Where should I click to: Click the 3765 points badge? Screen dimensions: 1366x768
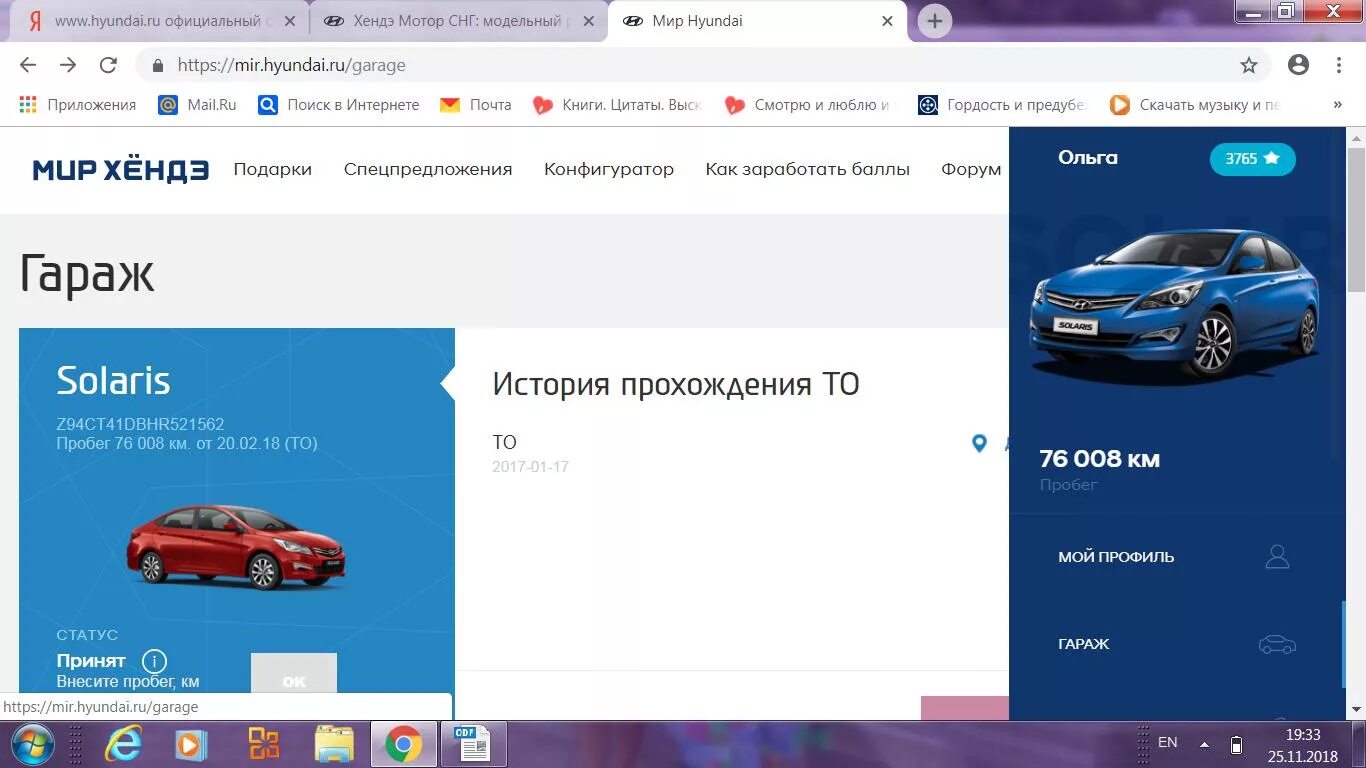click(1252, 159)
